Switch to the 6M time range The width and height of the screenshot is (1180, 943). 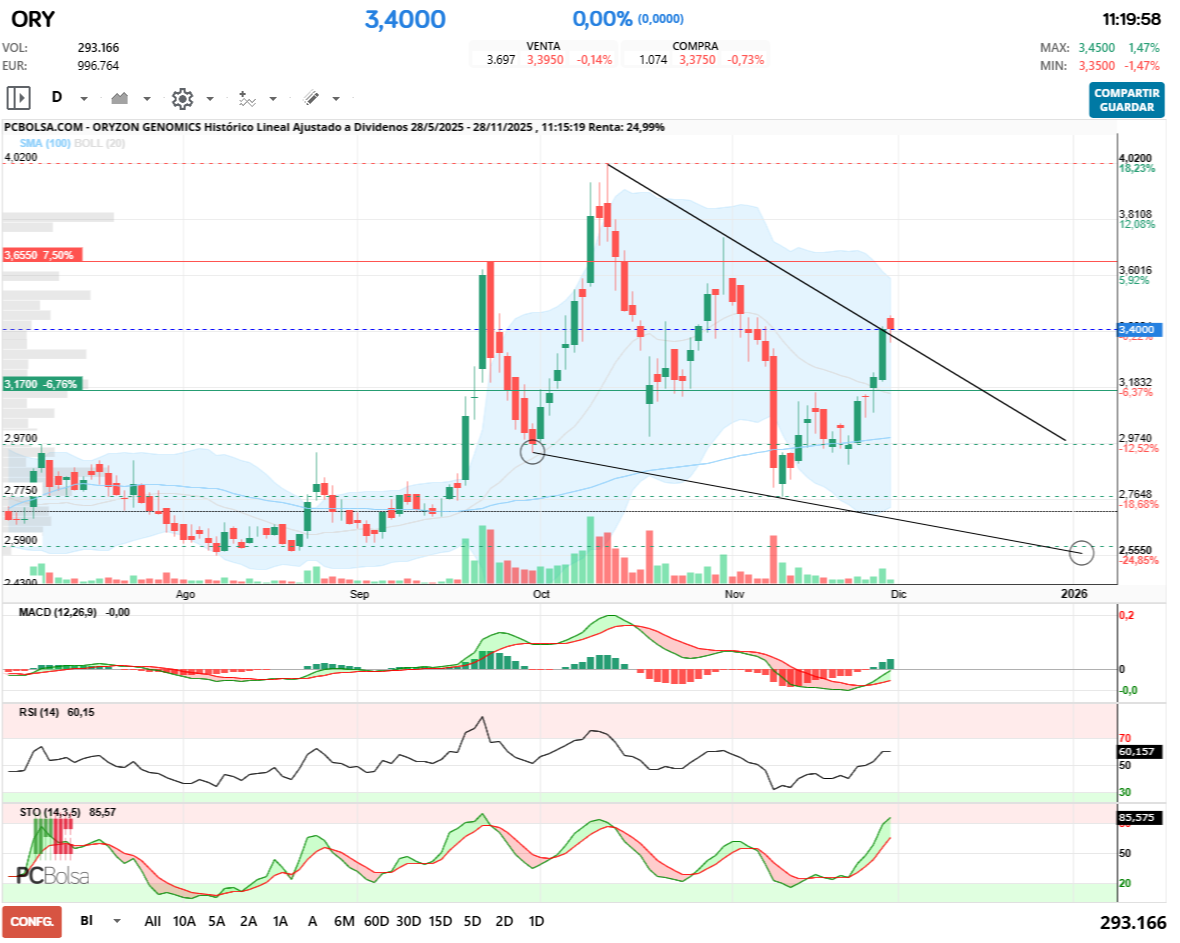click(x=342, y=921)
